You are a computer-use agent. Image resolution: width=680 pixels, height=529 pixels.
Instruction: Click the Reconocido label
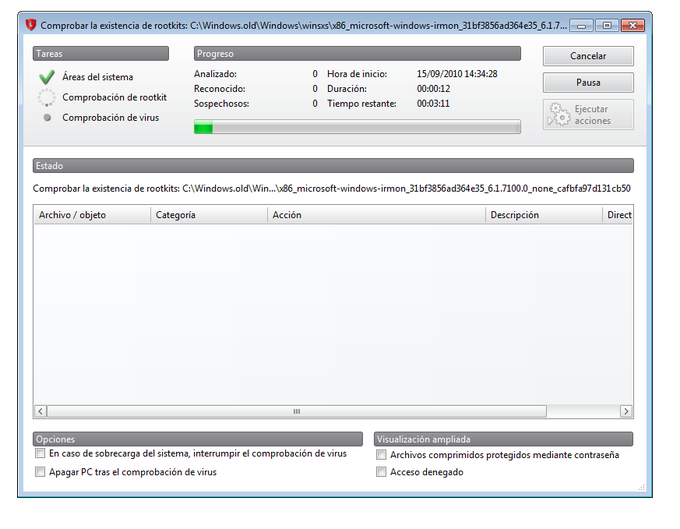point(219,89)
